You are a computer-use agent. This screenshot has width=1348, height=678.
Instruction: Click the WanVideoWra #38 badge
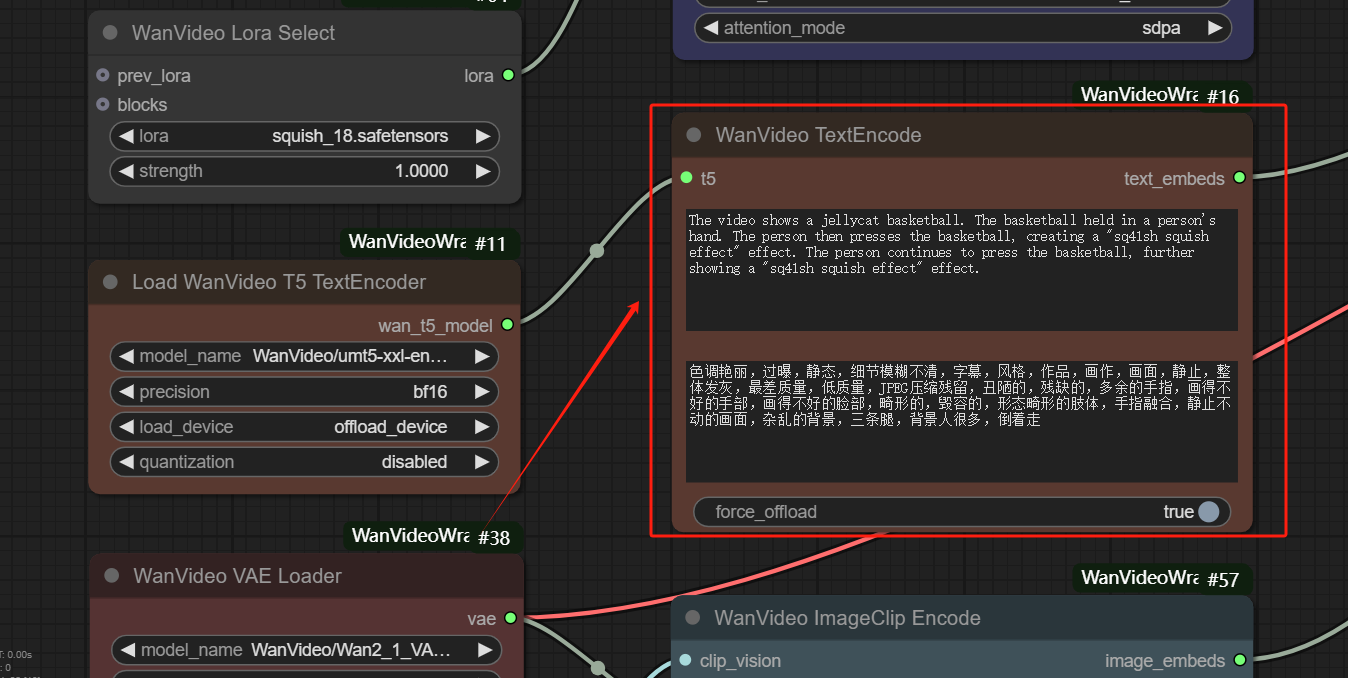click(x=431, y=536)
